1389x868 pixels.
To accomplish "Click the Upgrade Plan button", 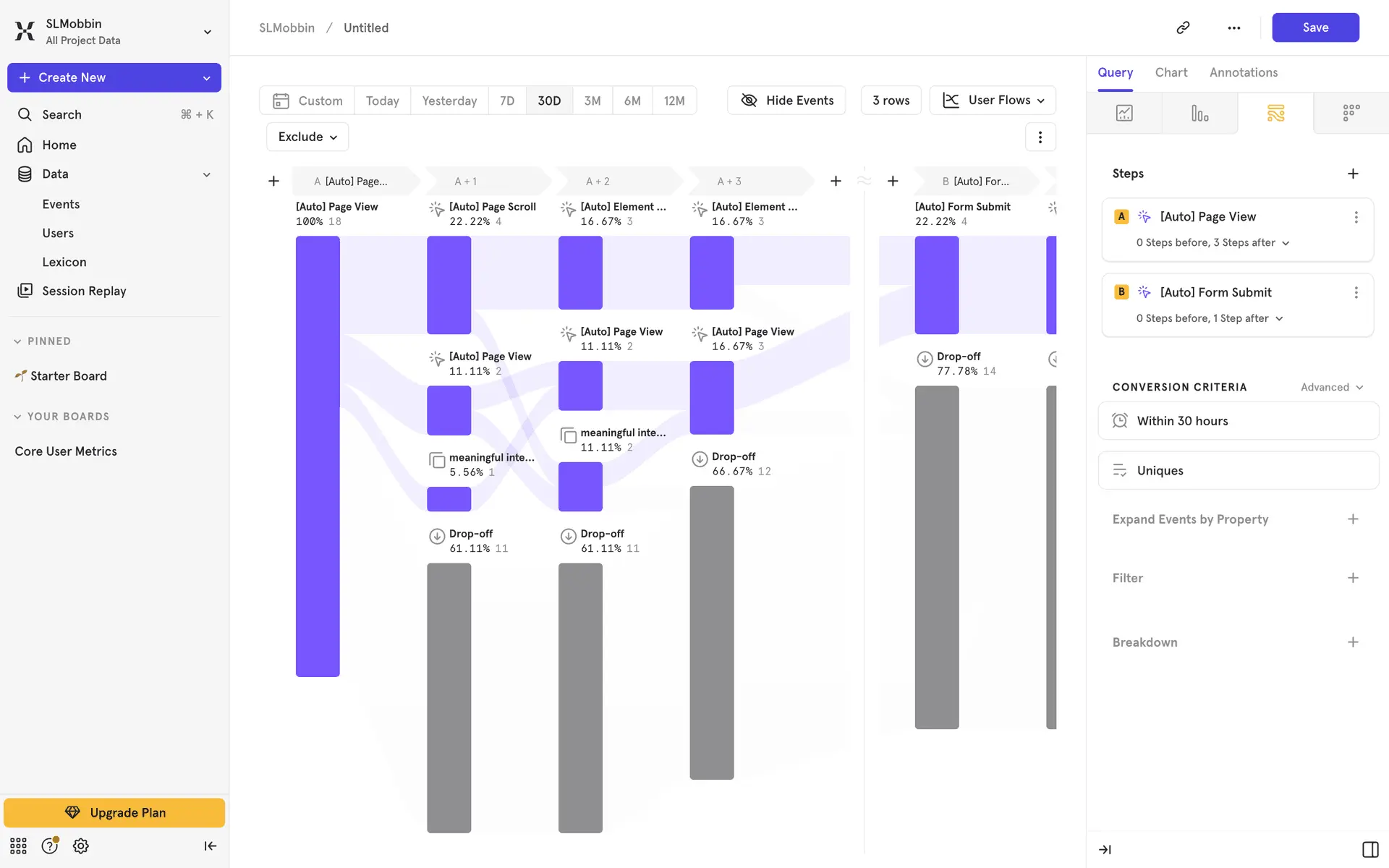I will [114, 812].
